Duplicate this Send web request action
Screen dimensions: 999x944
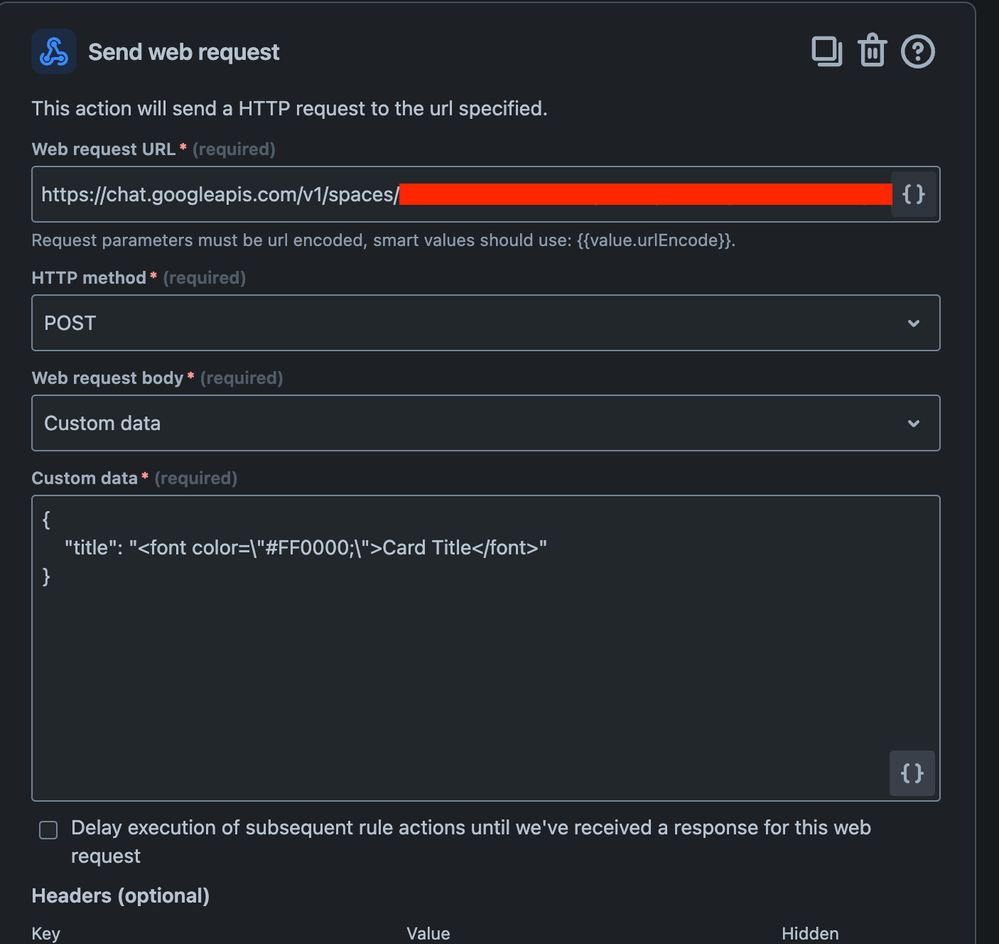[x=826, y=52]
